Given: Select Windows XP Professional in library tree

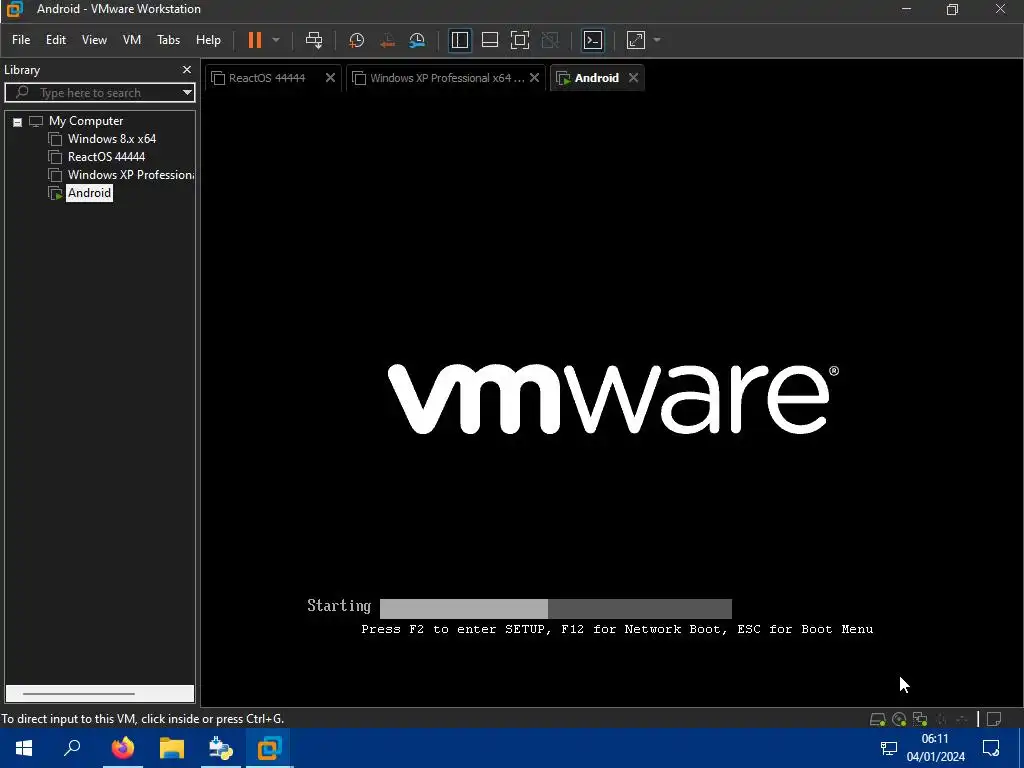Looking at the screenshot, I should coord(131,175).
